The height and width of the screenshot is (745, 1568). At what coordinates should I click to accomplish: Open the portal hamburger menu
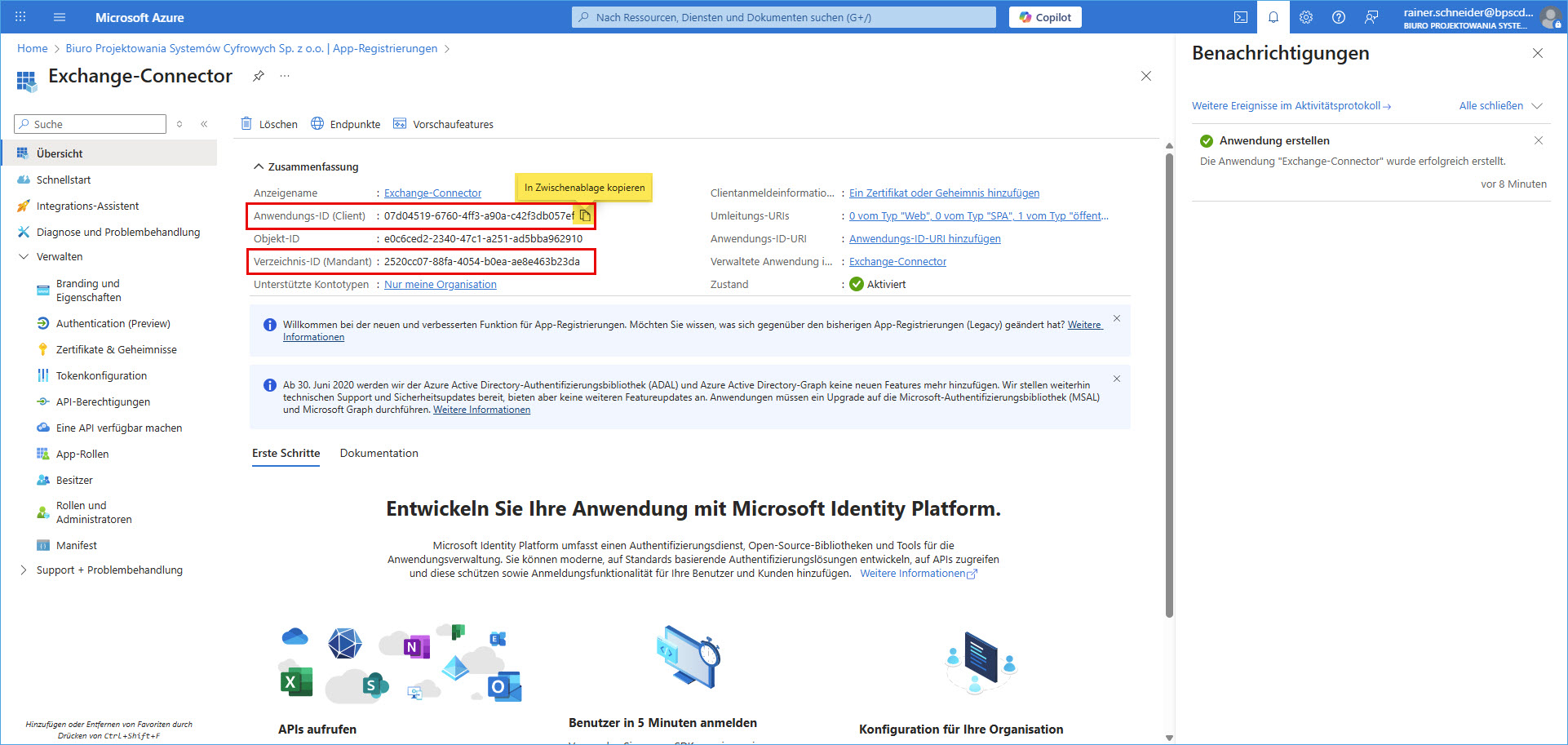tap(59, 17)
